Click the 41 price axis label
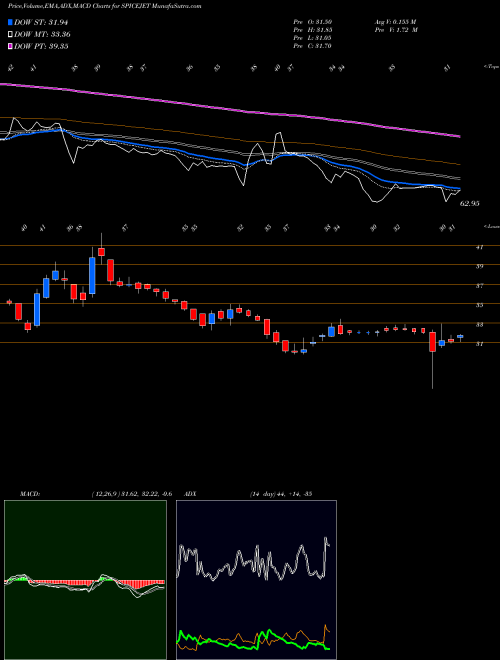Screen dimensions: 500x660 pyautogui.click(x=479, y=247)
